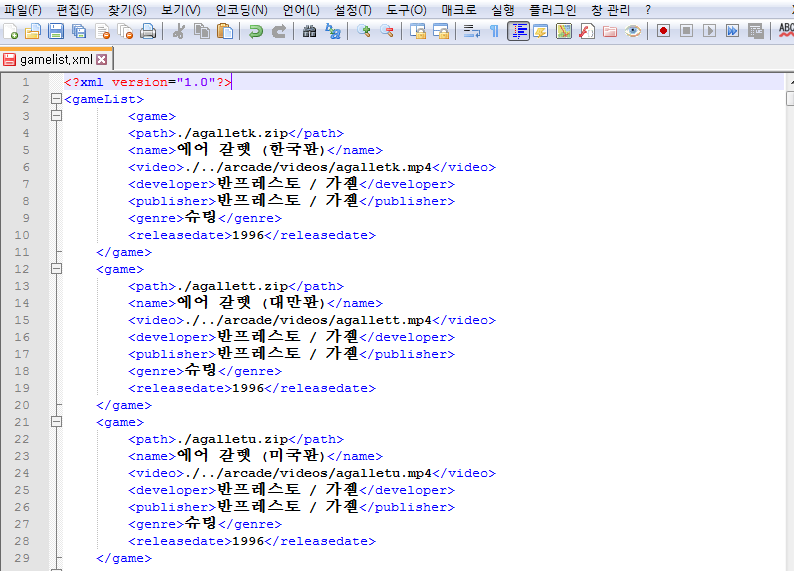Run macro multiple times icon
Screen dimensions: 794x571
click(x=732, y=31)
